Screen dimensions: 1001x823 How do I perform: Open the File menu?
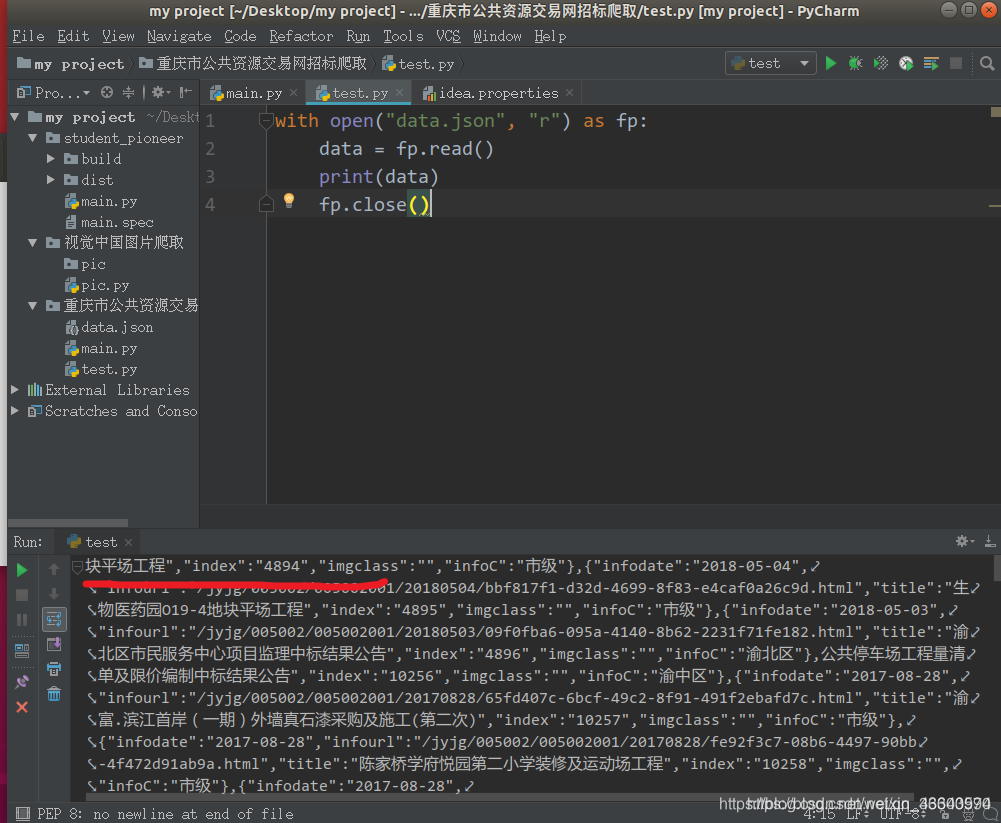pyautogui.click(x=28, y=36)
